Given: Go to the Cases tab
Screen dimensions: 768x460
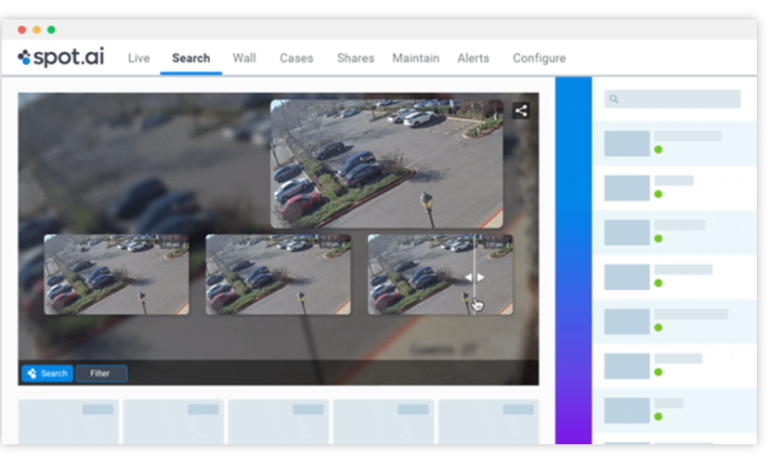Looking at the screenshot, I should point(296,58).
